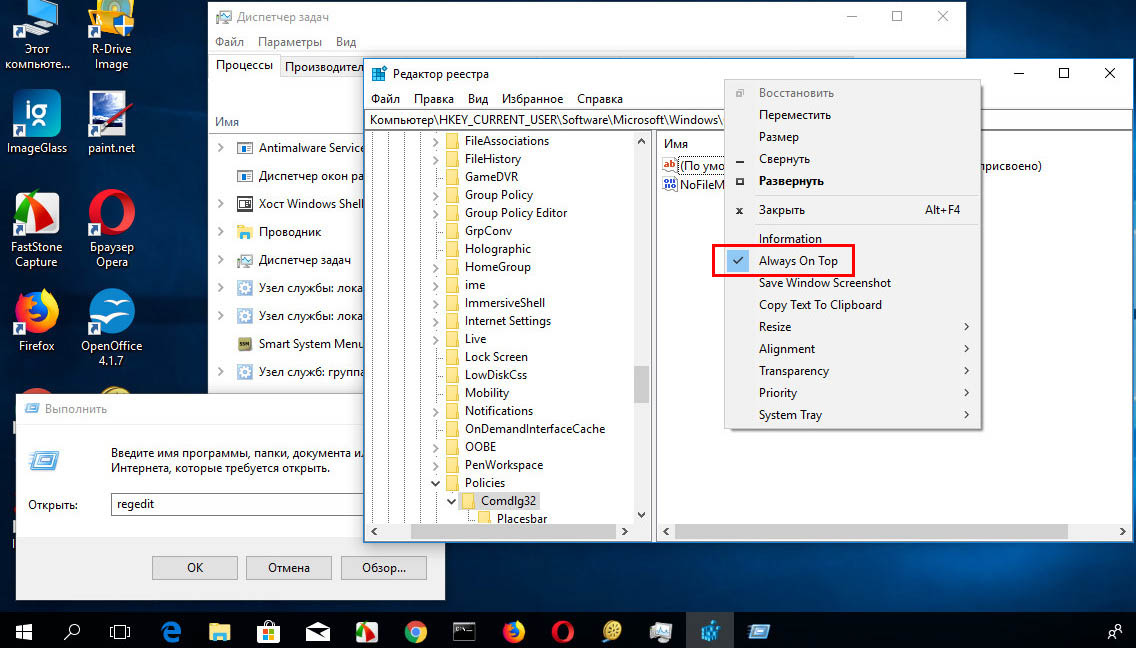The width and height of the screenshot is (1136, 648).
Task: Launch Opera from taskbar
Action: (562, 631)
